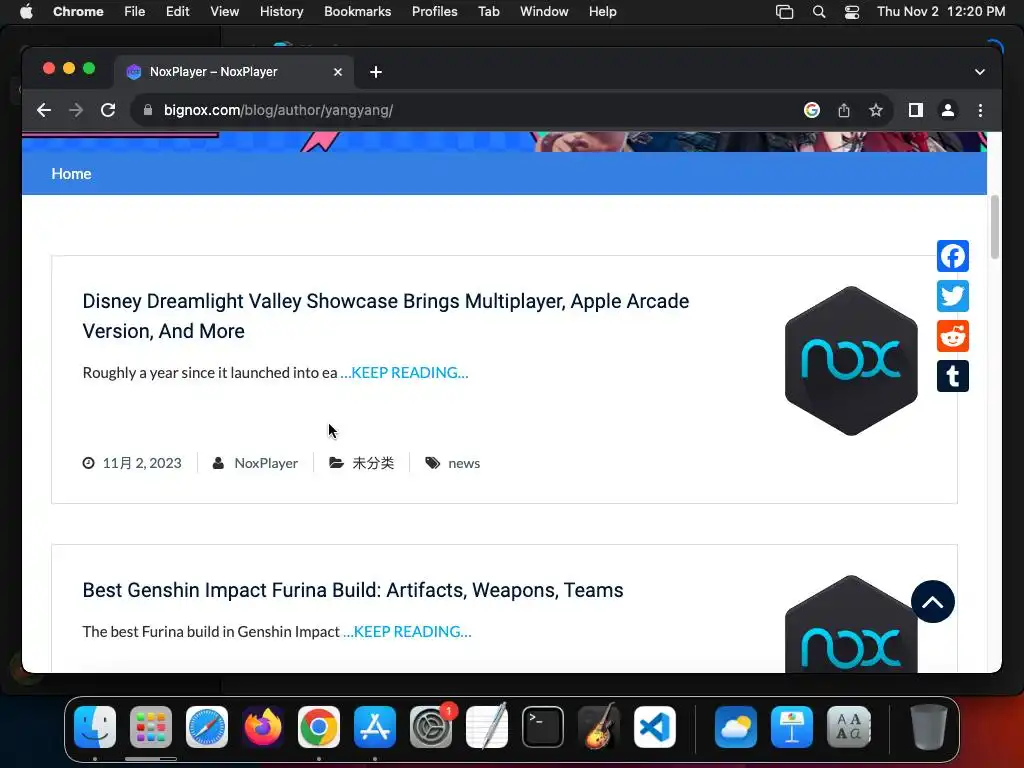Open the View menu
This screenshot has width=1024, height=768.
click(x=225, y=12)
